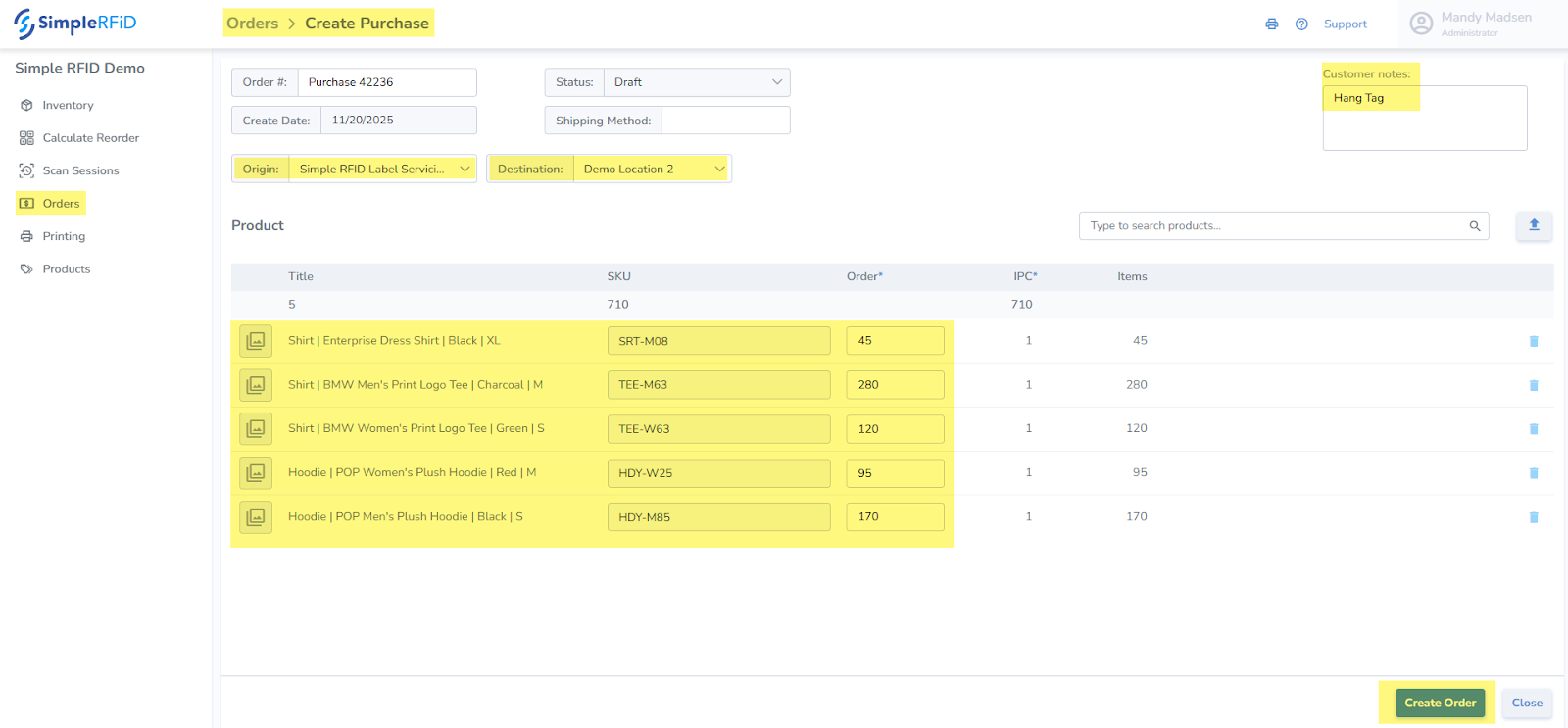Click the product search field
Viewport: 1568px width, 728px height.
point(1274,226)
